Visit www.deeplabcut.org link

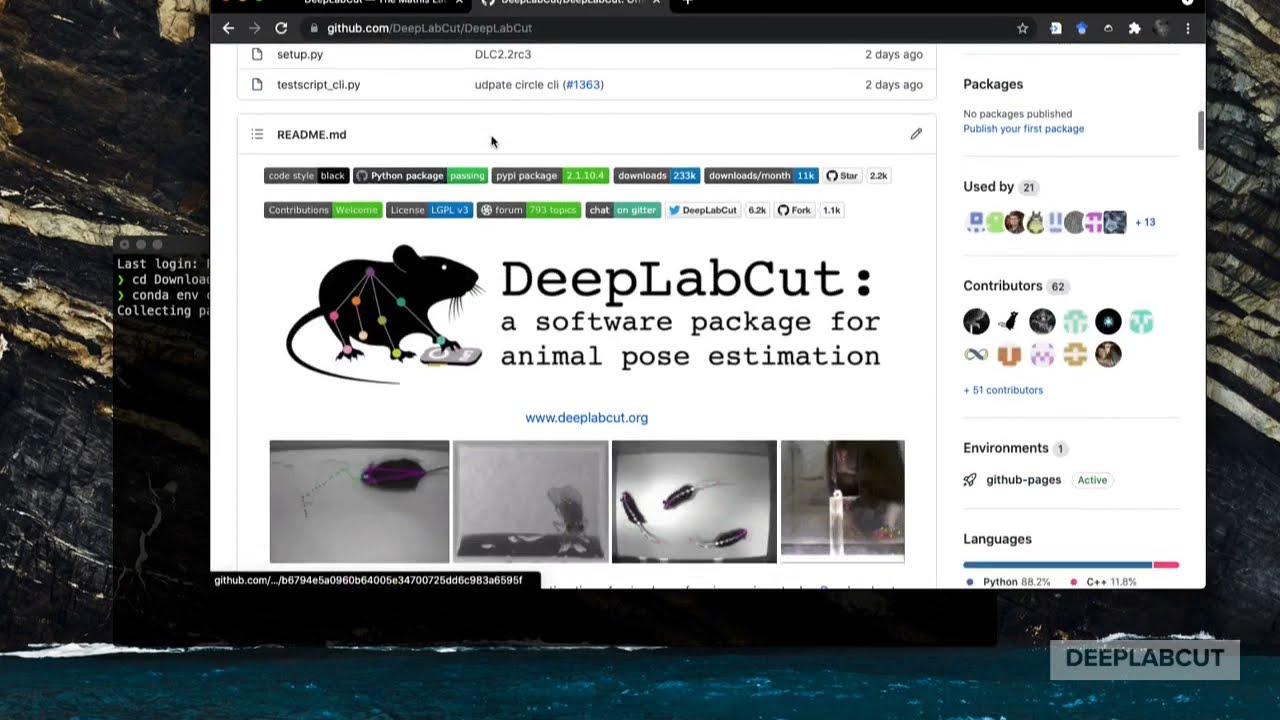coord(587,418)
